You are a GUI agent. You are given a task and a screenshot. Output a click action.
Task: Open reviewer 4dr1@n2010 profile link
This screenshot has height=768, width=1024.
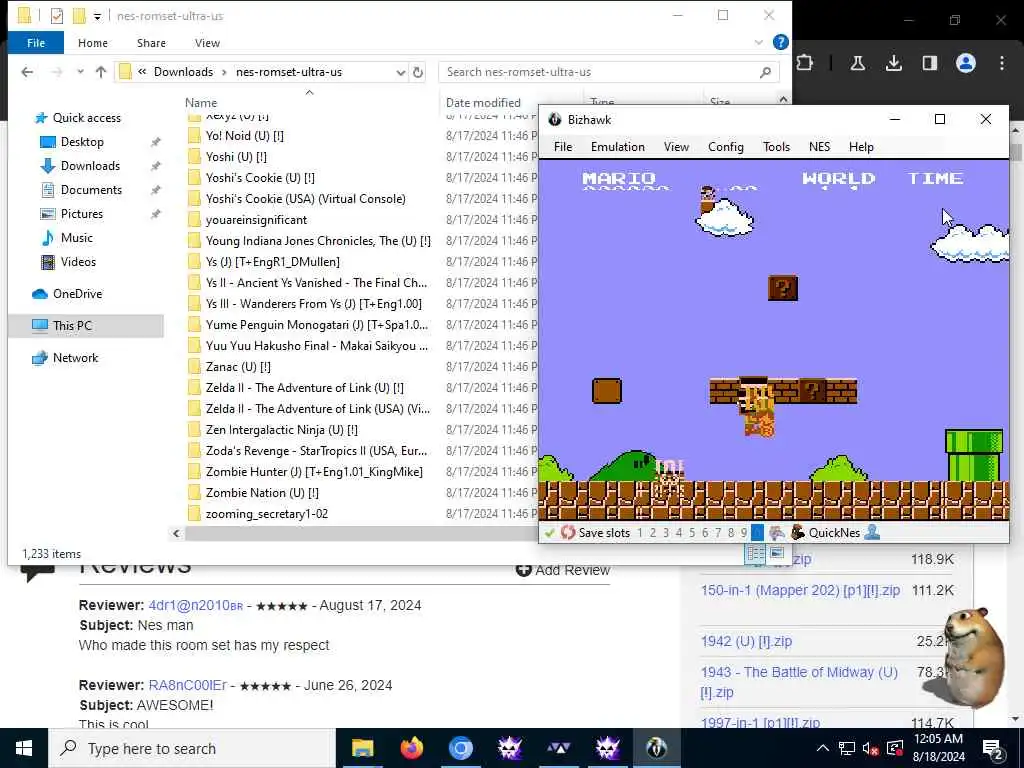(x=196, y=605)
